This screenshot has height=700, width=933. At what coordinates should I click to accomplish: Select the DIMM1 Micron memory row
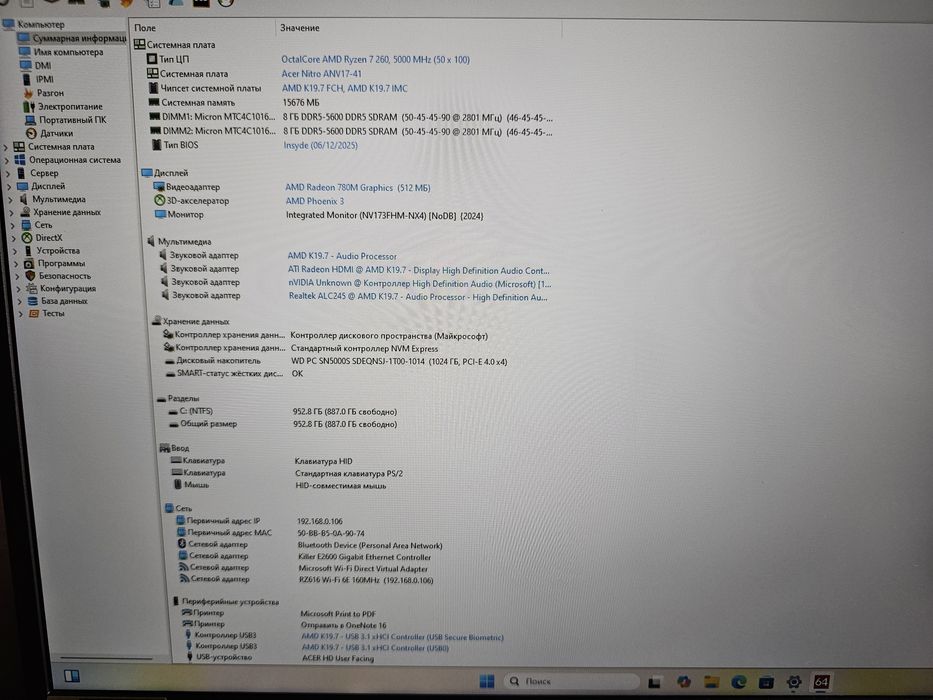tap(351, 117)
